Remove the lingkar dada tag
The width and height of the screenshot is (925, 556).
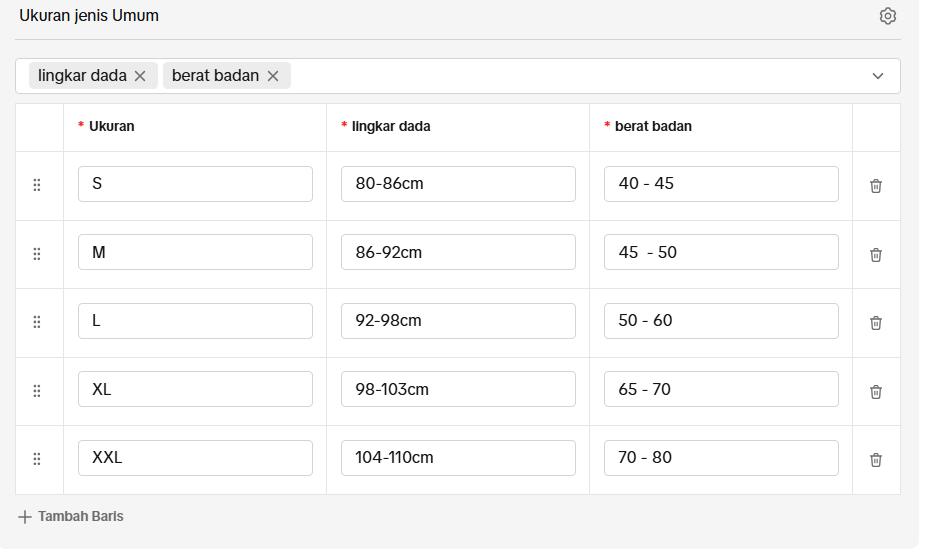pos(140,76)
